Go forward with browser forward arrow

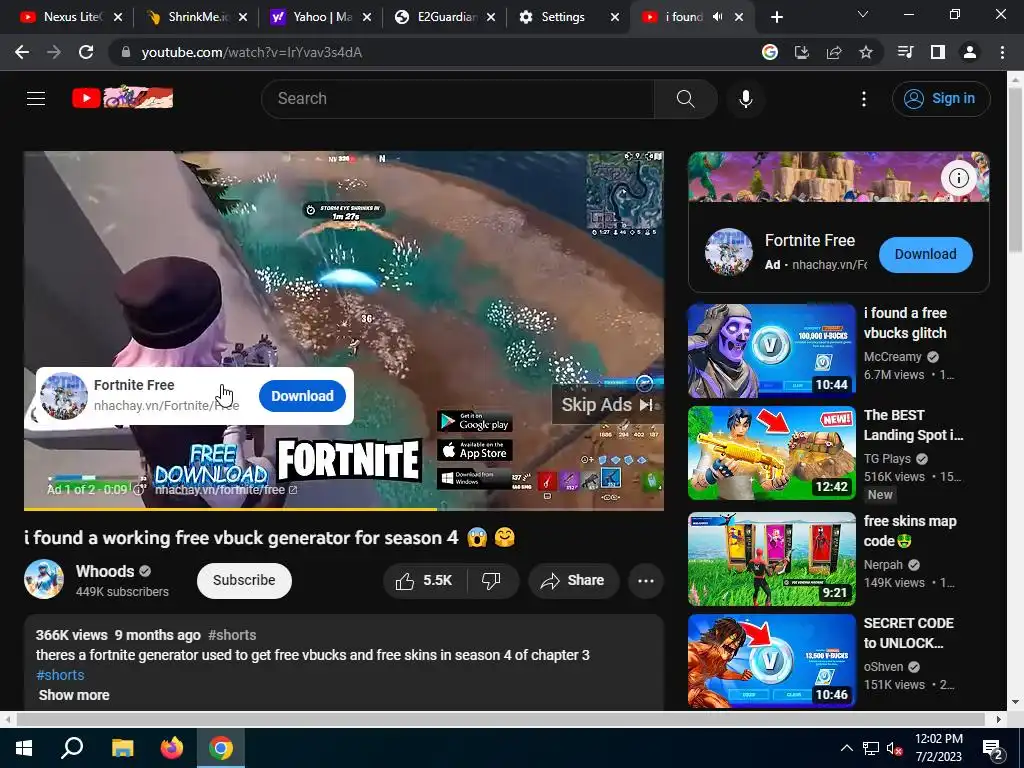tap(54, 52)
